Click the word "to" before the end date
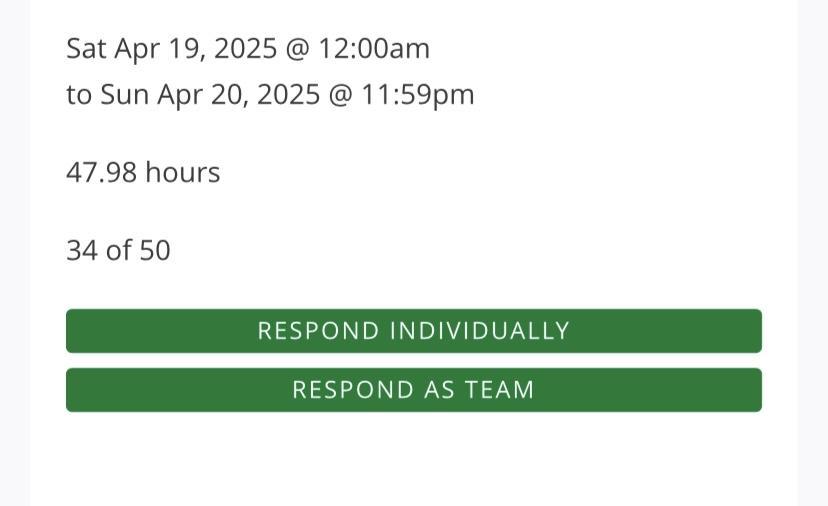This screenshot has width=828, height=506. click(x=79, y=95)
